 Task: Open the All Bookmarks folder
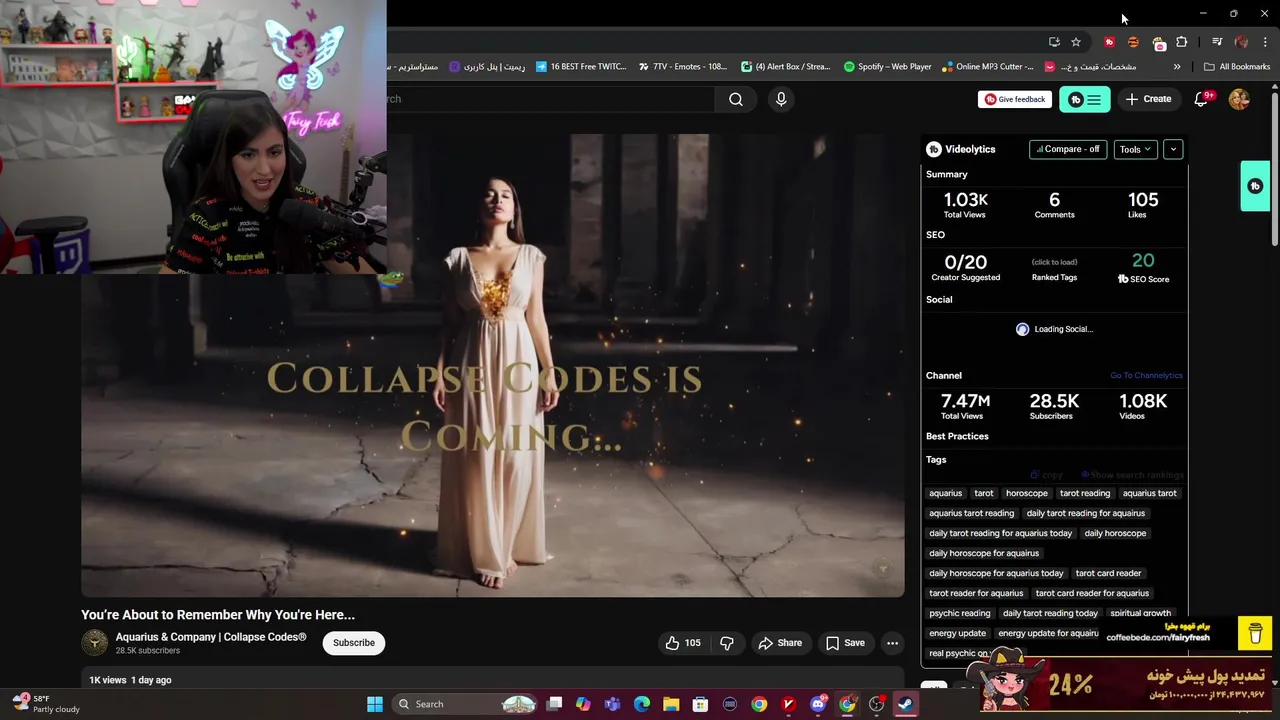1237,67
